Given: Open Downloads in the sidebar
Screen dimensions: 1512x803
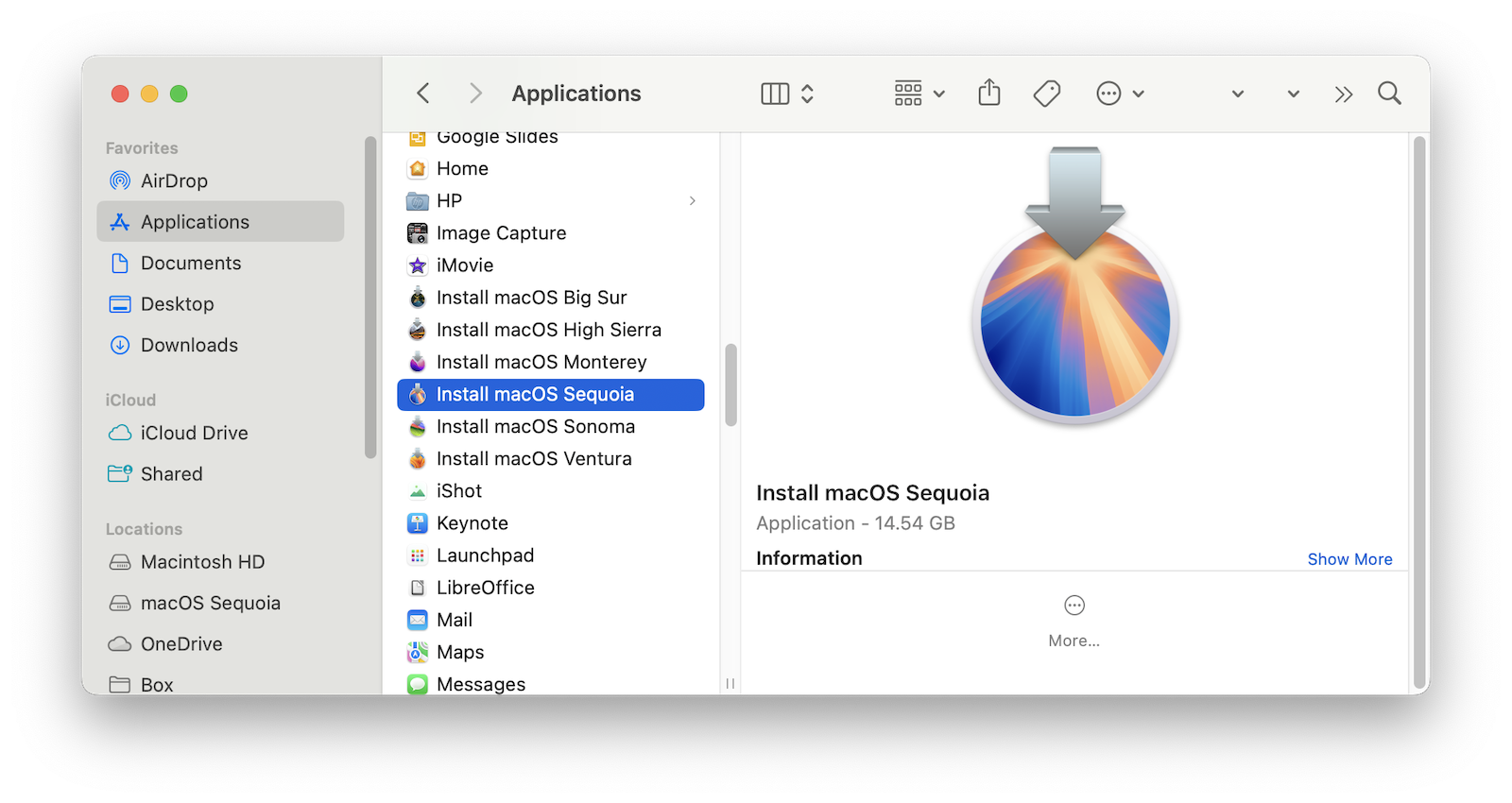Looking at the screenshot, I should click(220, 345).
